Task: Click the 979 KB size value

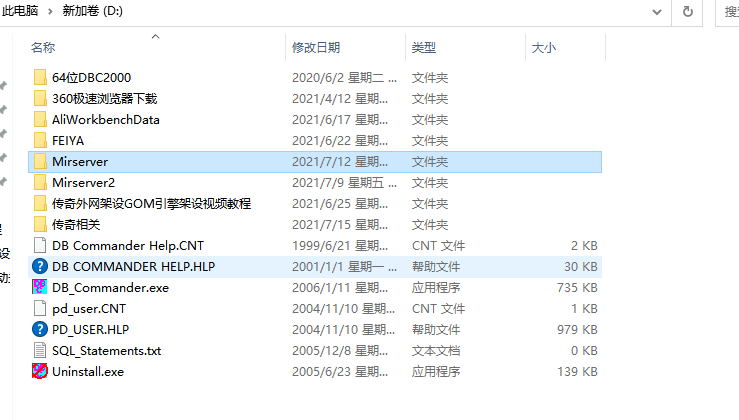Action: pyautogui.click(x=577, y=329)
